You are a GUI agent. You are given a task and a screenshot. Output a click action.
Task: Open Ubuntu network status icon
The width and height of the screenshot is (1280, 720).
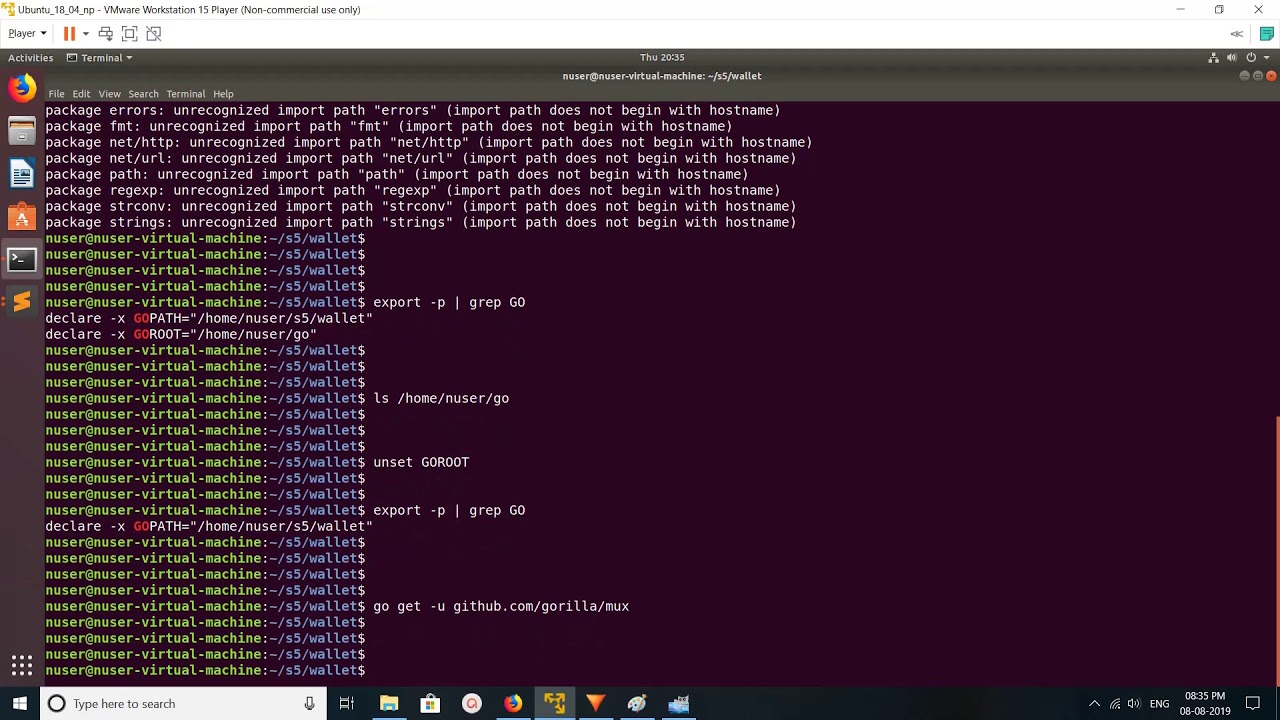pyautogui.click(x=1213, y=58)
